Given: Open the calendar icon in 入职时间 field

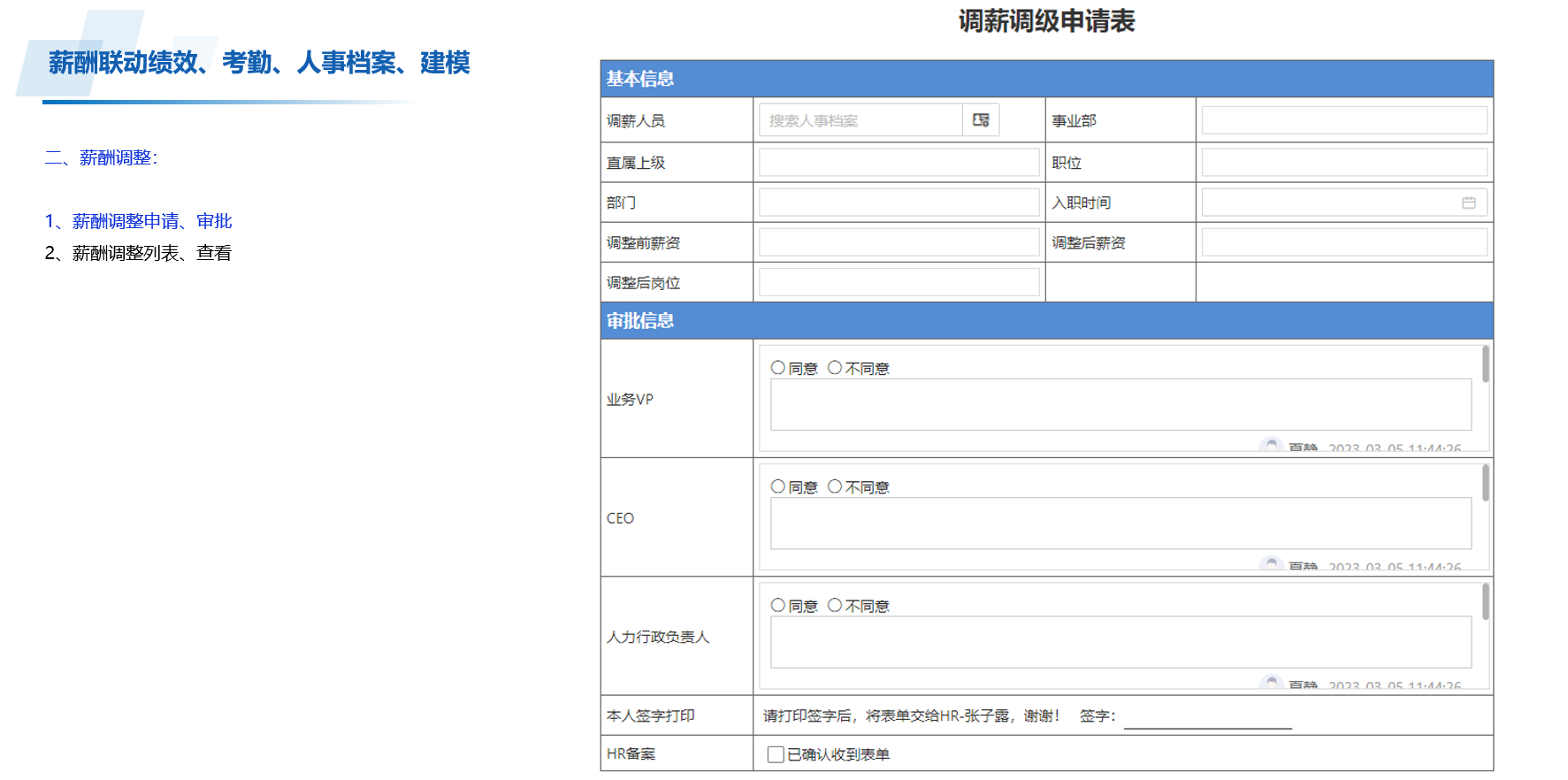Looking at the screenshot, I should pyautogui.click(x=1468, y=203).
